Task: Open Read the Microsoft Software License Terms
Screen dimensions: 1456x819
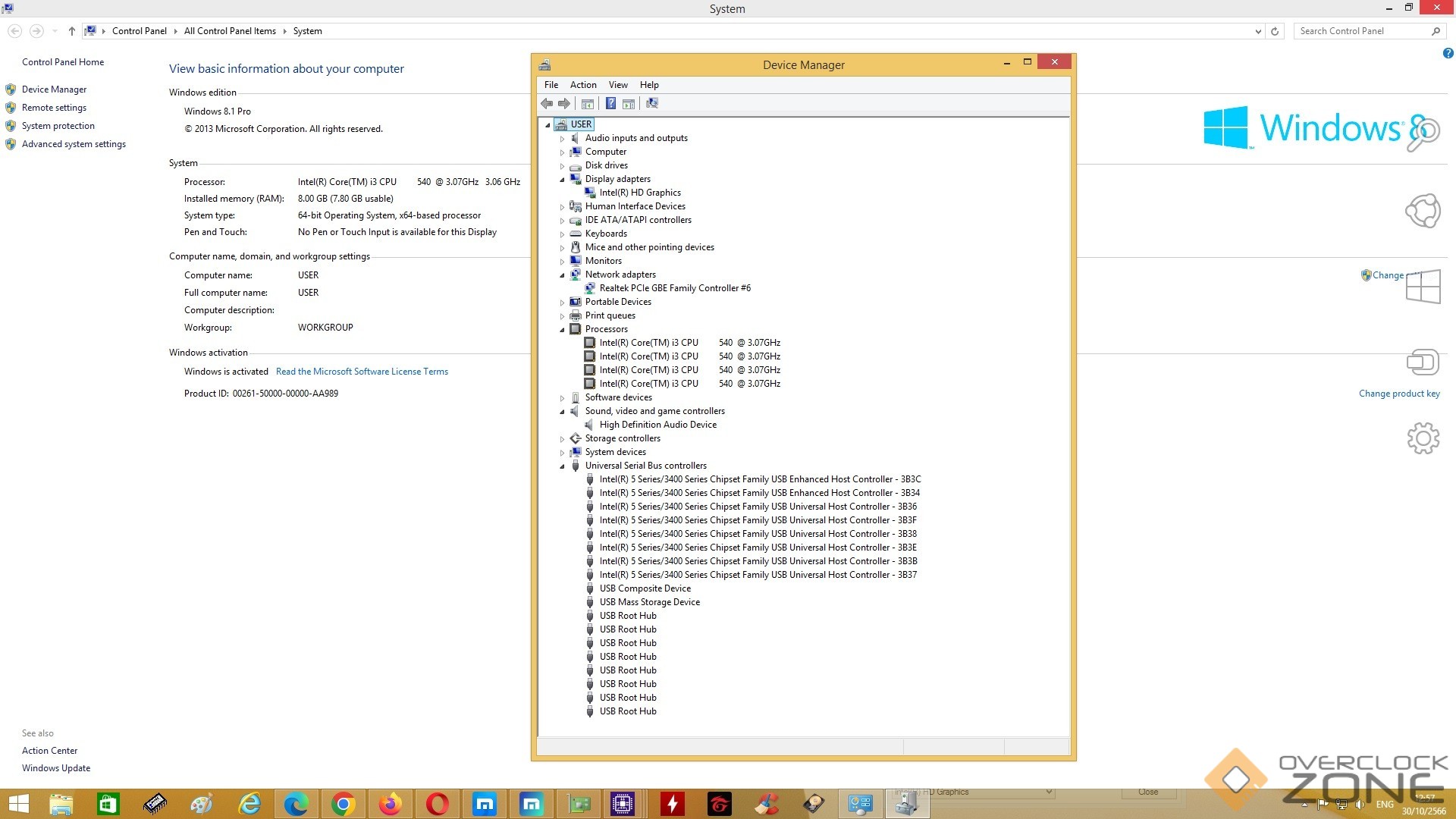Action: (x=362, y=372)
